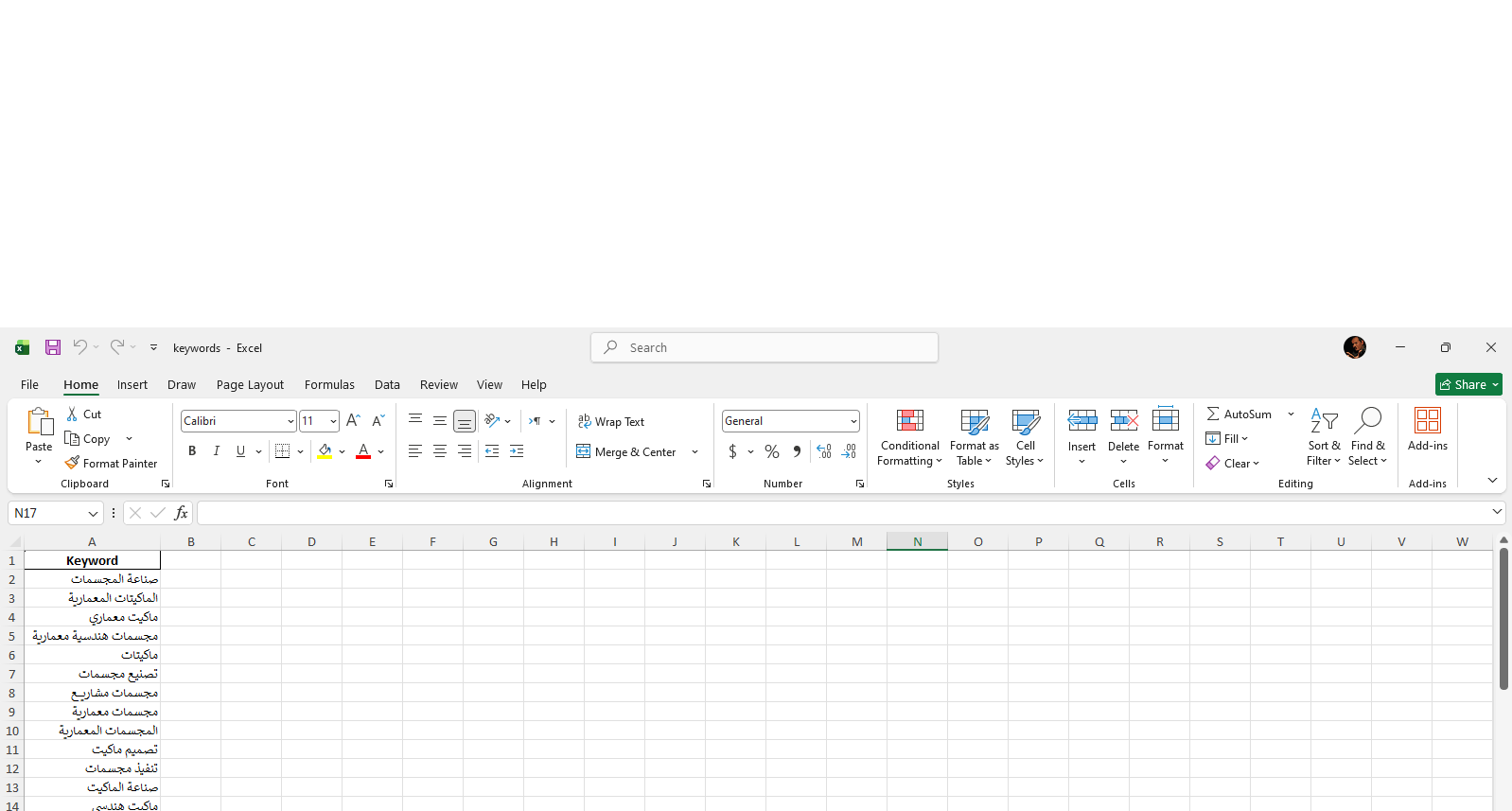Screen dimensions: 1512x811
Task: Toggle Italic formatting
Action: [x=217, y=451]
